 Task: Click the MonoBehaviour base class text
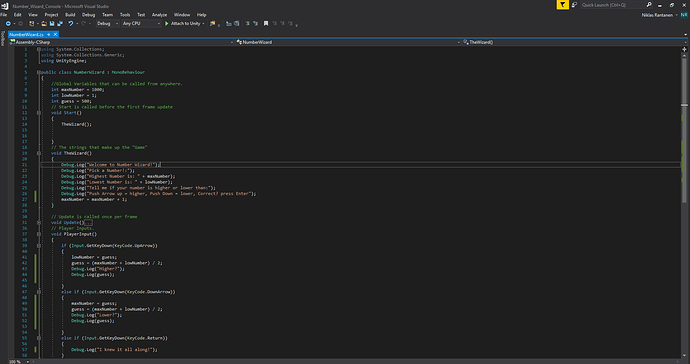click(x=128, y=72)
